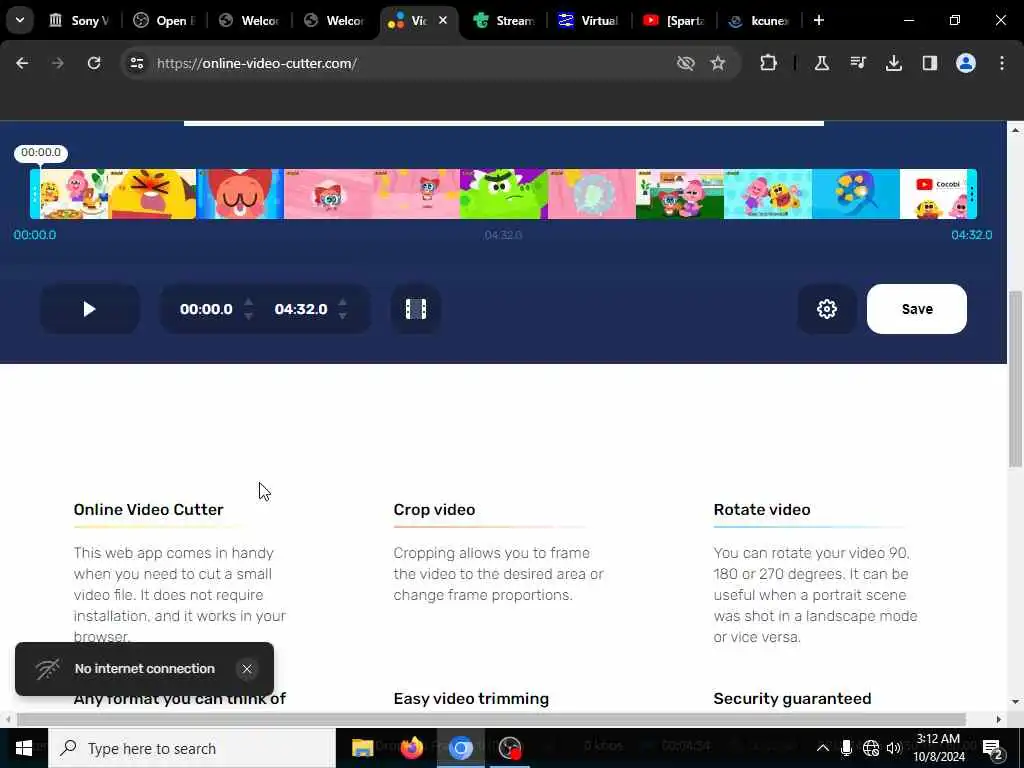Increase the start time 00:00.0 stepper
The height and width of the screenshot is (768, 1024).
click(x=248, y=302)
